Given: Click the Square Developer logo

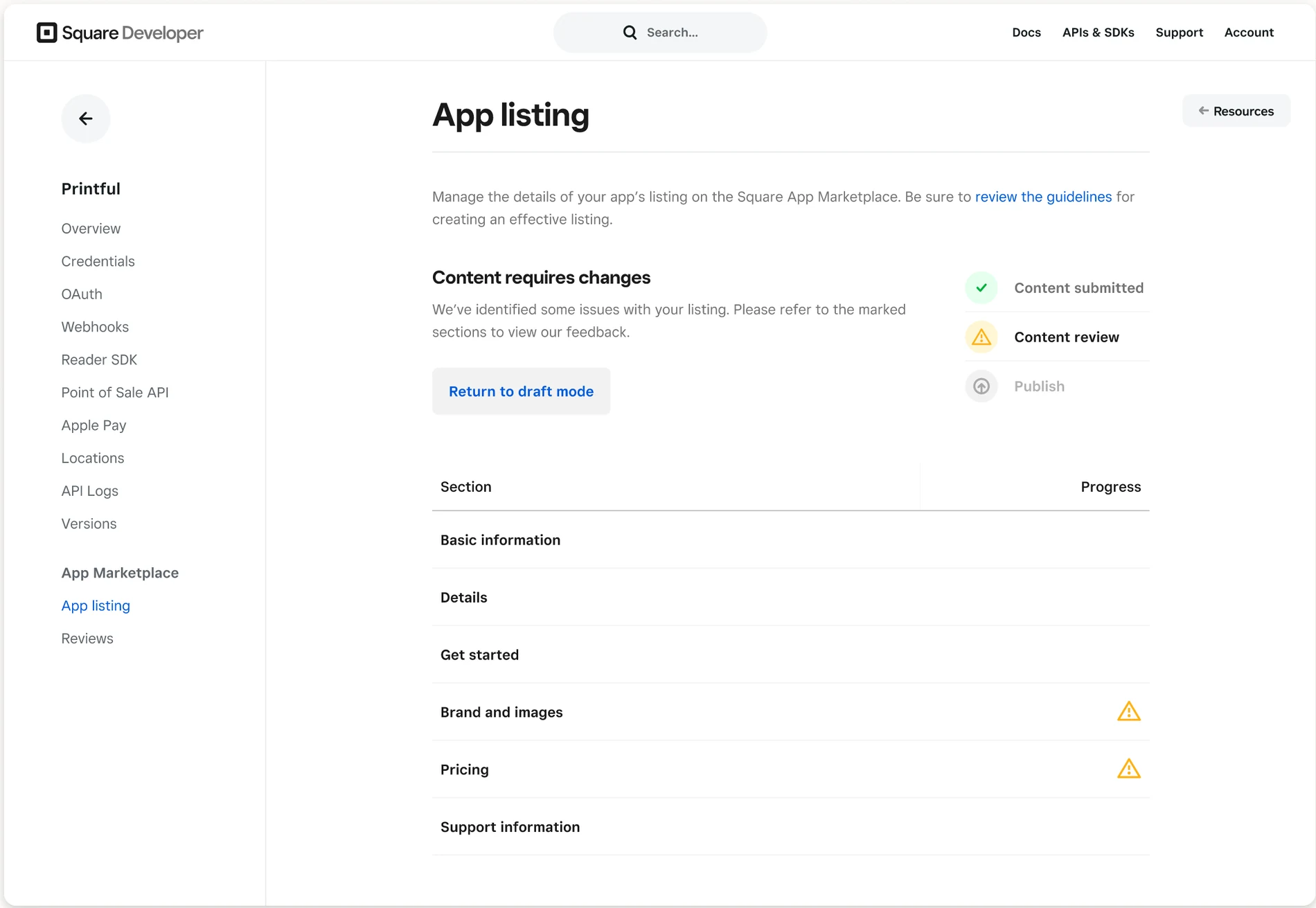Looking at the screenshot, I should 120,33.
